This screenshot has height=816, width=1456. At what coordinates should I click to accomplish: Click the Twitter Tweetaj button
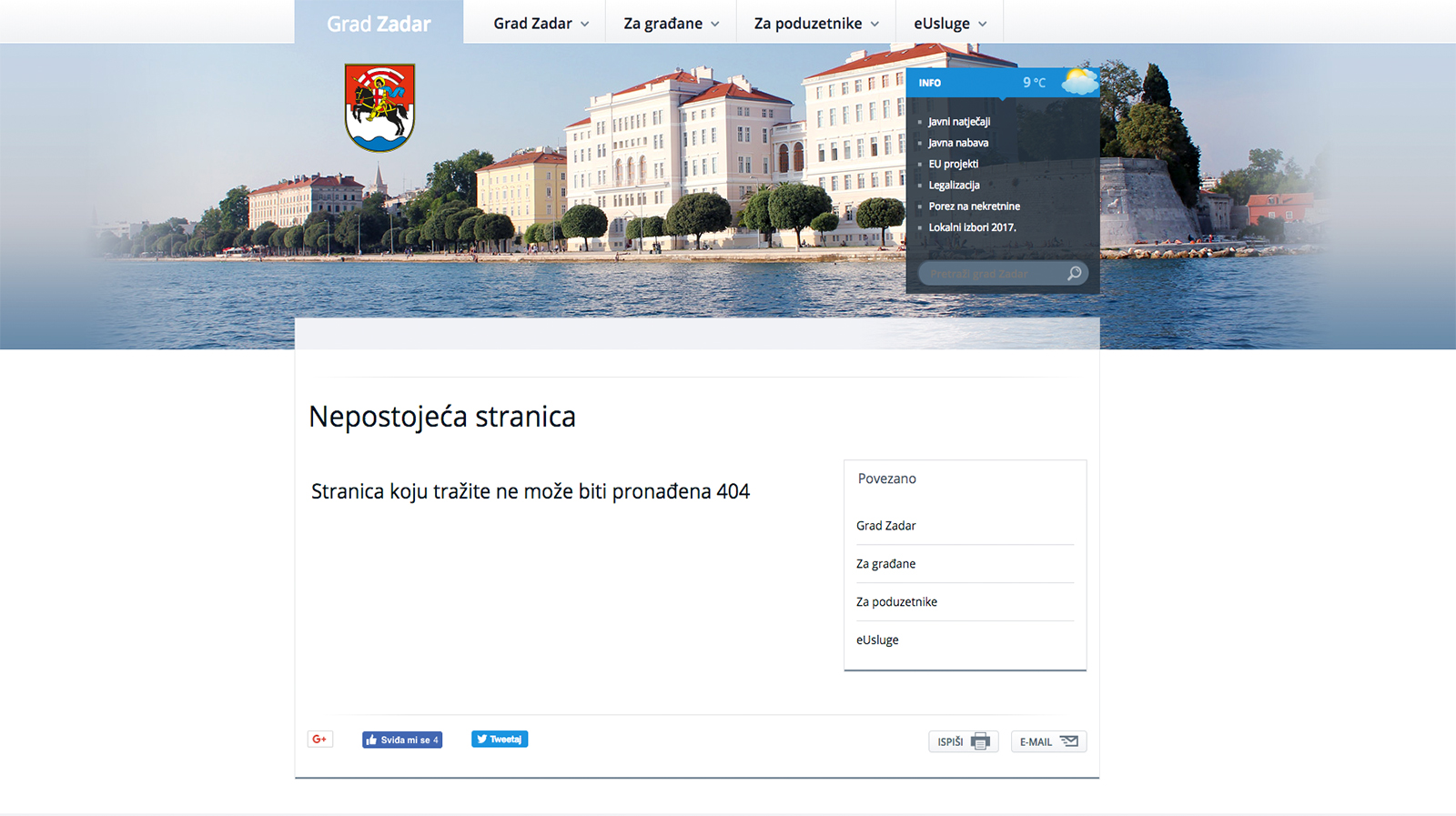pyautogui.click(x=500, y=740)
